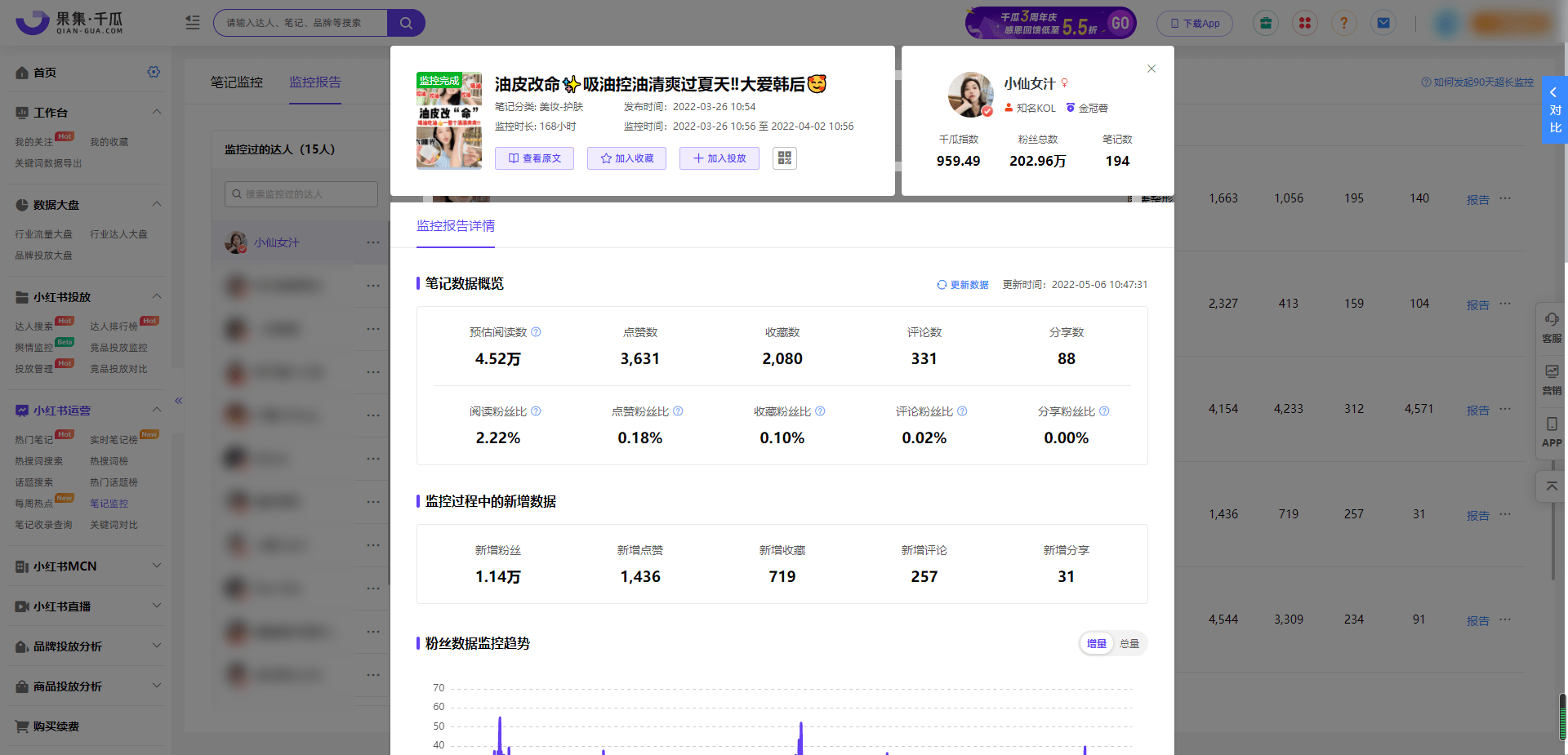Select 增量 in trend toggle

pyautogui.click(x=1097, y=644)
